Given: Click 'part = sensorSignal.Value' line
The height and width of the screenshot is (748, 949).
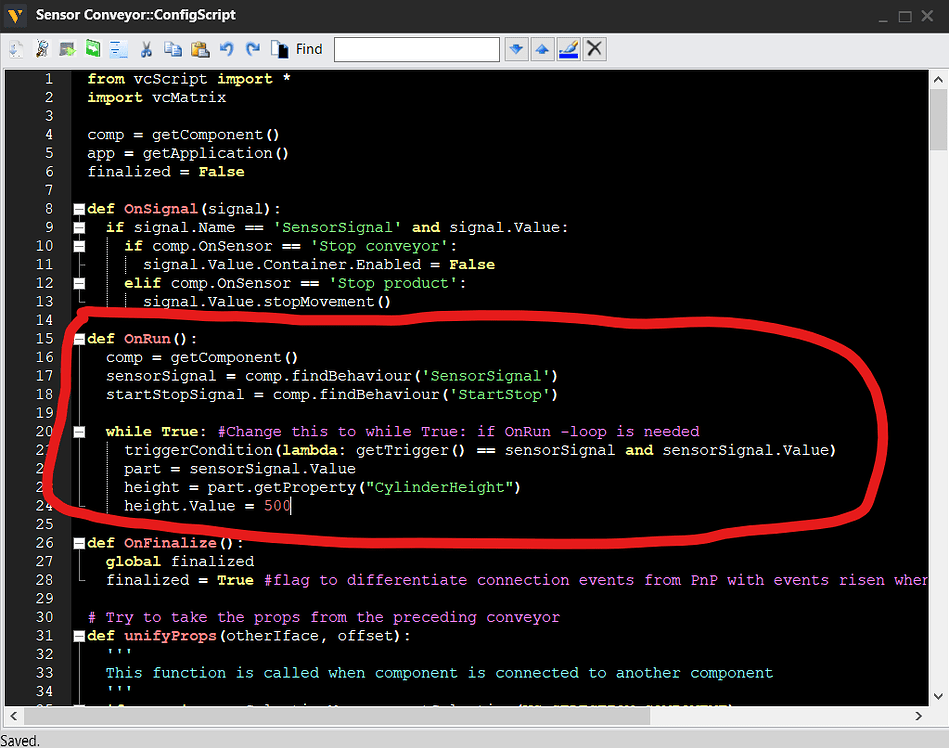Looking at the screenshot, I should pos(240,469).
